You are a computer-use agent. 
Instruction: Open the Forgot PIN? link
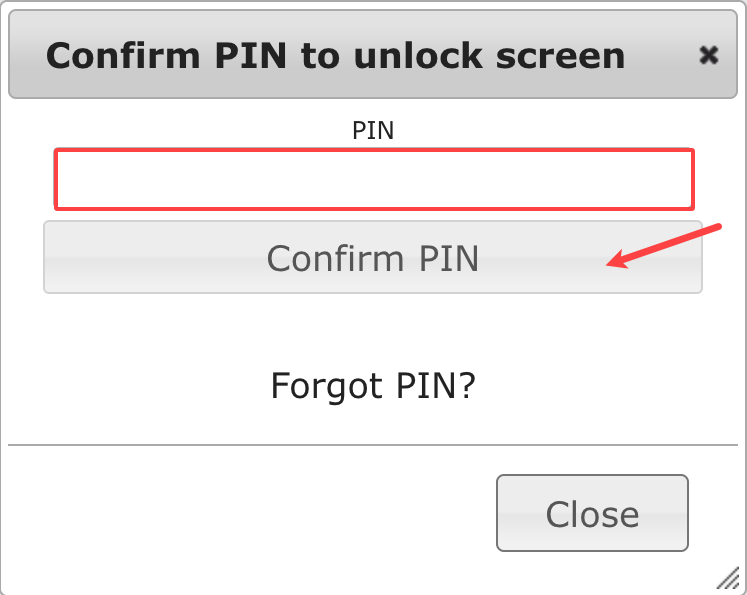pos(373,386)
